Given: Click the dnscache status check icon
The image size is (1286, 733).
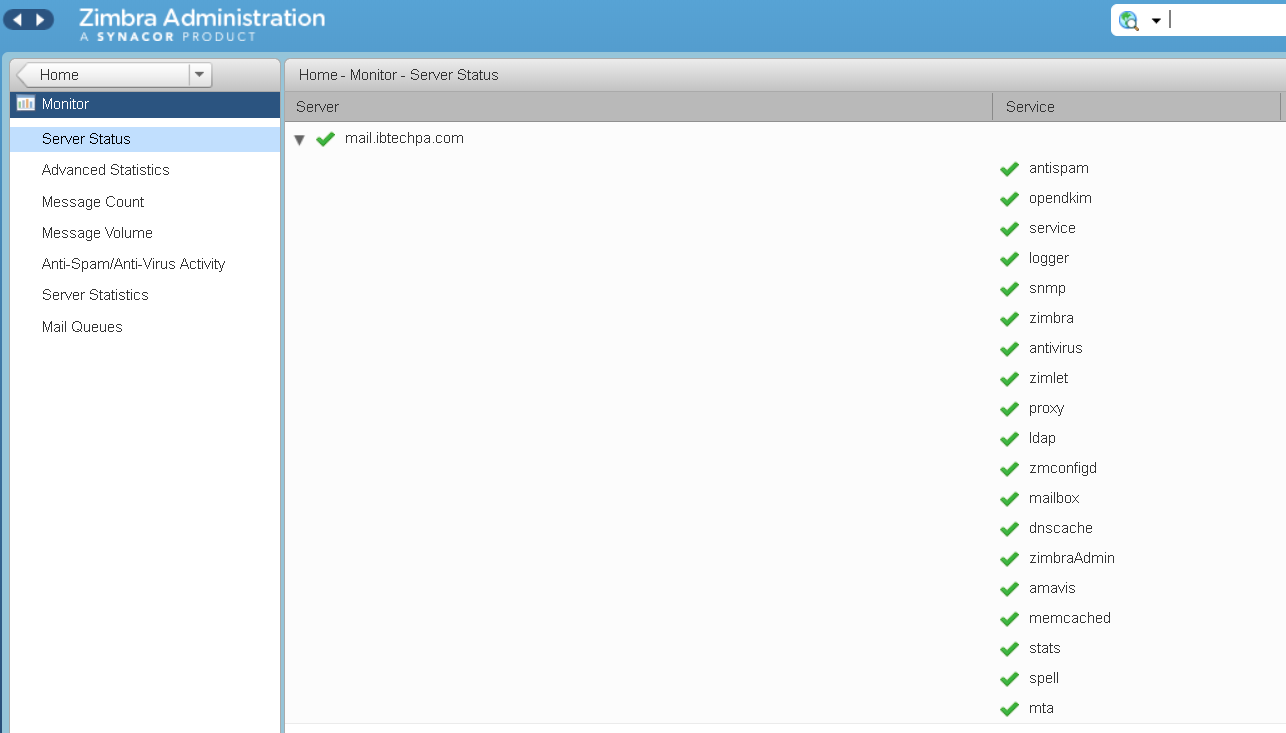Looking at the screenshot, I should pyautogui.click(x=1009, y=529).
